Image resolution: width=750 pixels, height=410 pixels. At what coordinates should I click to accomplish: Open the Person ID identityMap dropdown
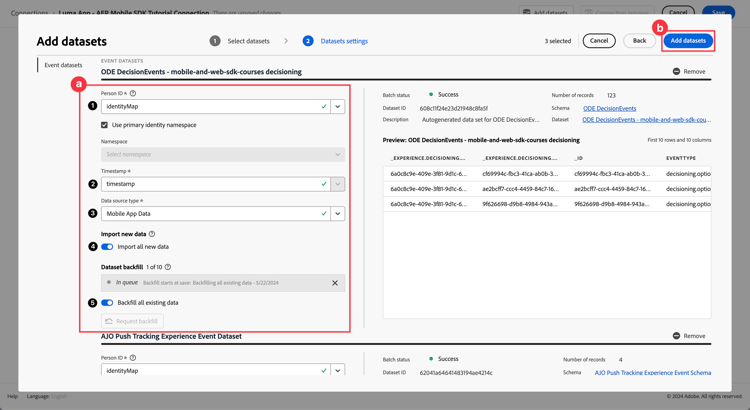click(338, 106)
